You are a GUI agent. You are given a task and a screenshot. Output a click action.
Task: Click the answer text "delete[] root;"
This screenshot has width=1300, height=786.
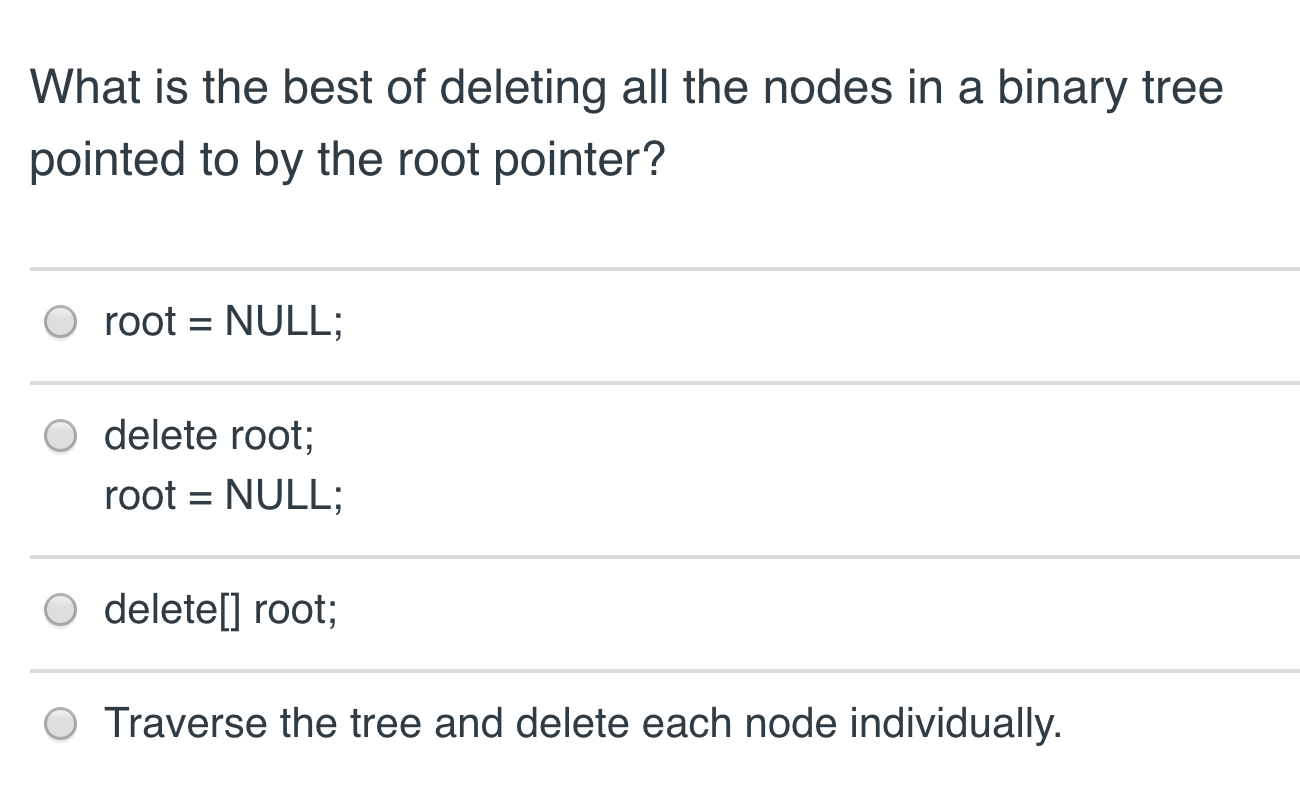pyautogui.click(x=222, y=610)
